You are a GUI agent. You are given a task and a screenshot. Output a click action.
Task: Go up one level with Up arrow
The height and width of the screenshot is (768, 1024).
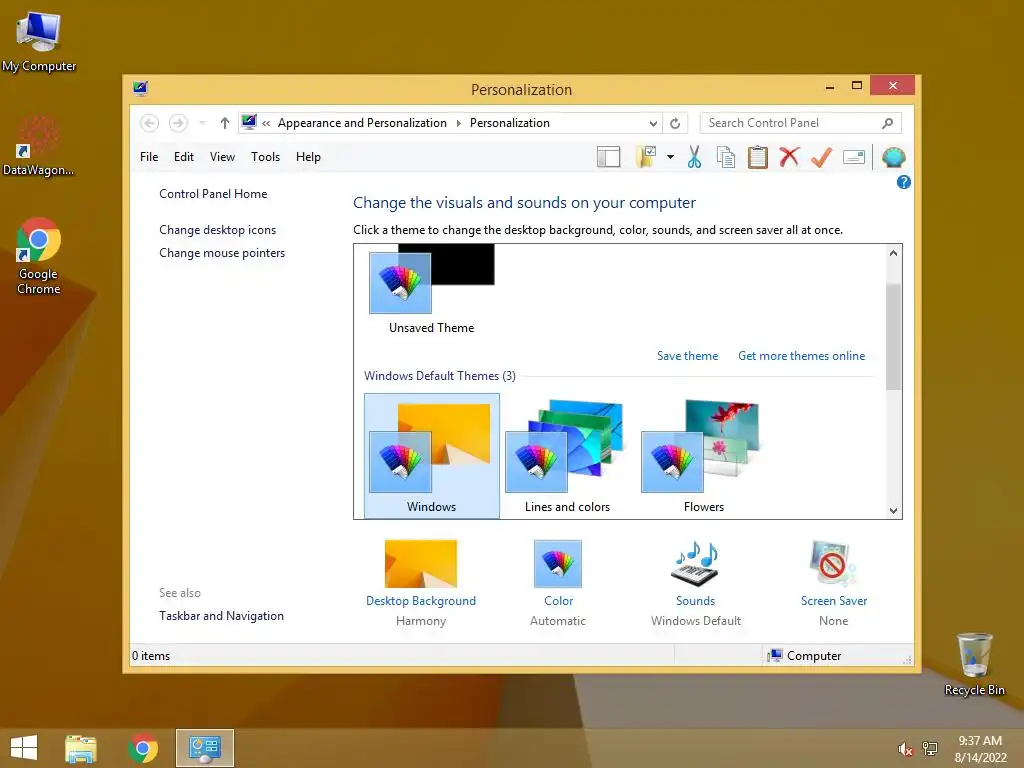tap(225, 123)
